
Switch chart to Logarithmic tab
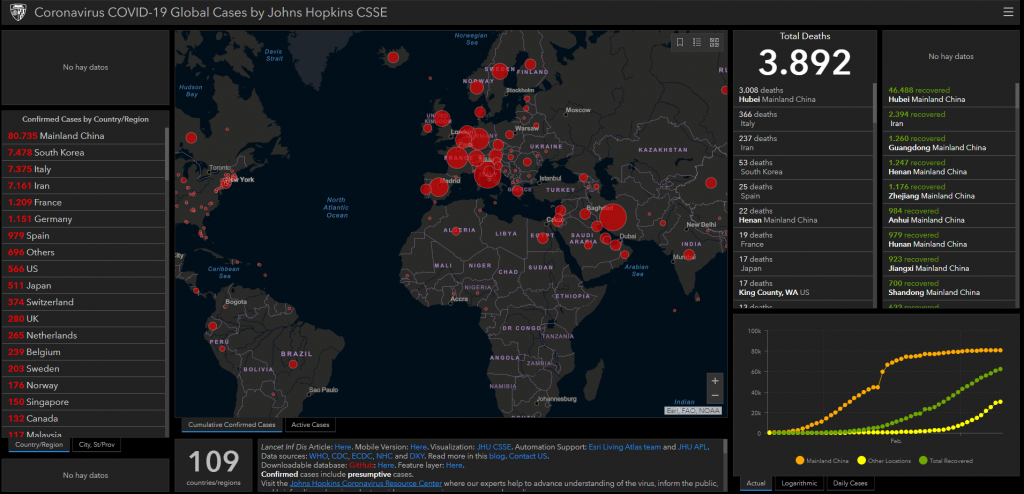799,484
